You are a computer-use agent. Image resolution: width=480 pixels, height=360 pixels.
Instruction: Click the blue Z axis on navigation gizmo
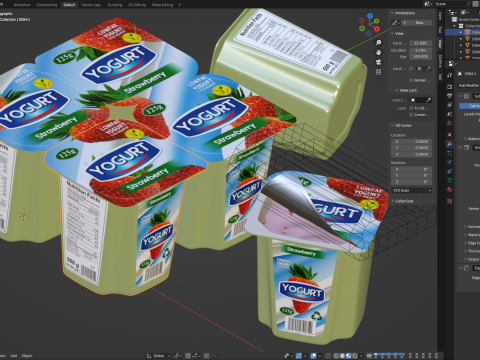point(370,16)
